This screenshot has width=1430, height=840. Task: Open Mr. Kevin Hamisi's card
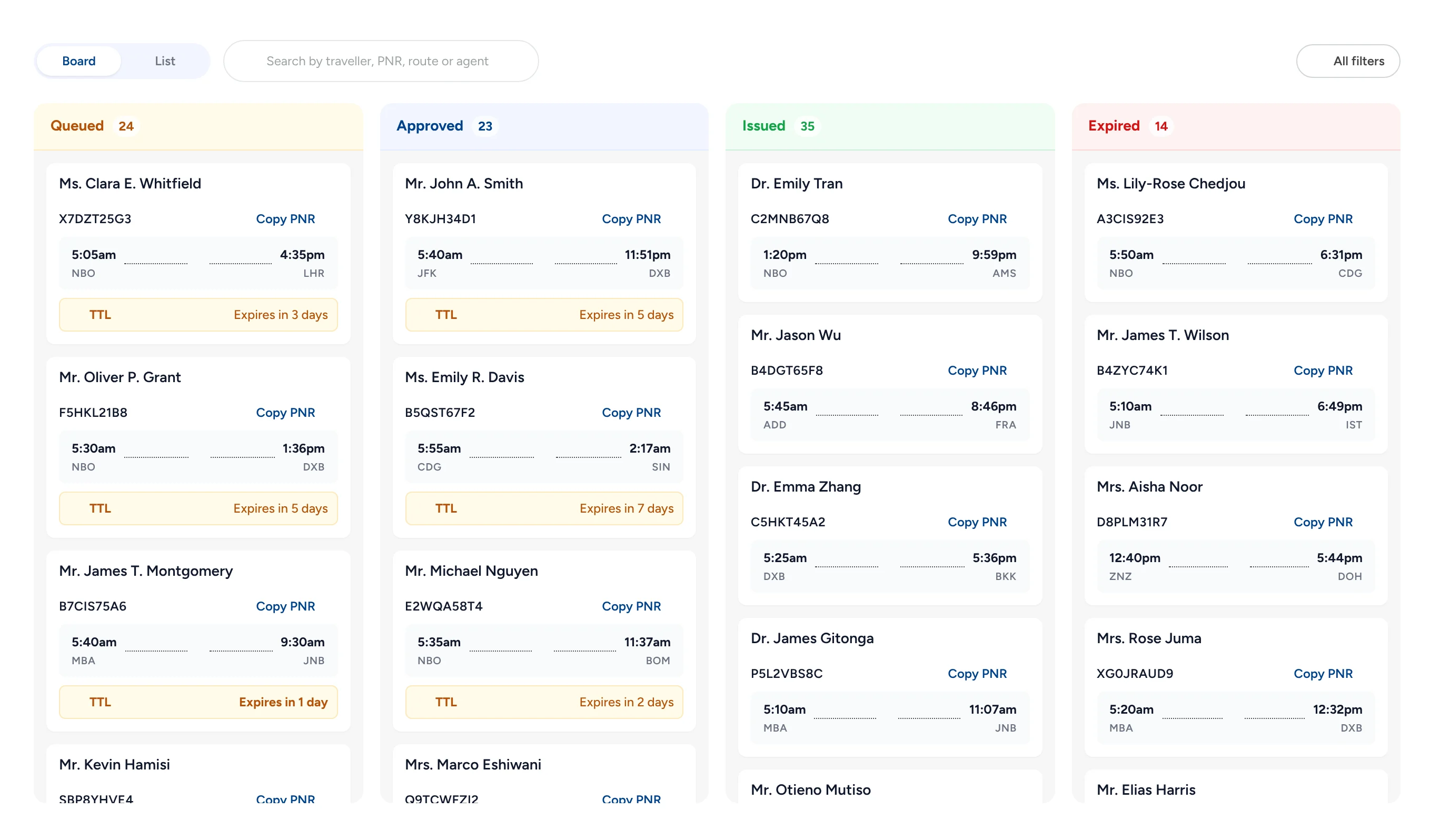pos(198,774)
